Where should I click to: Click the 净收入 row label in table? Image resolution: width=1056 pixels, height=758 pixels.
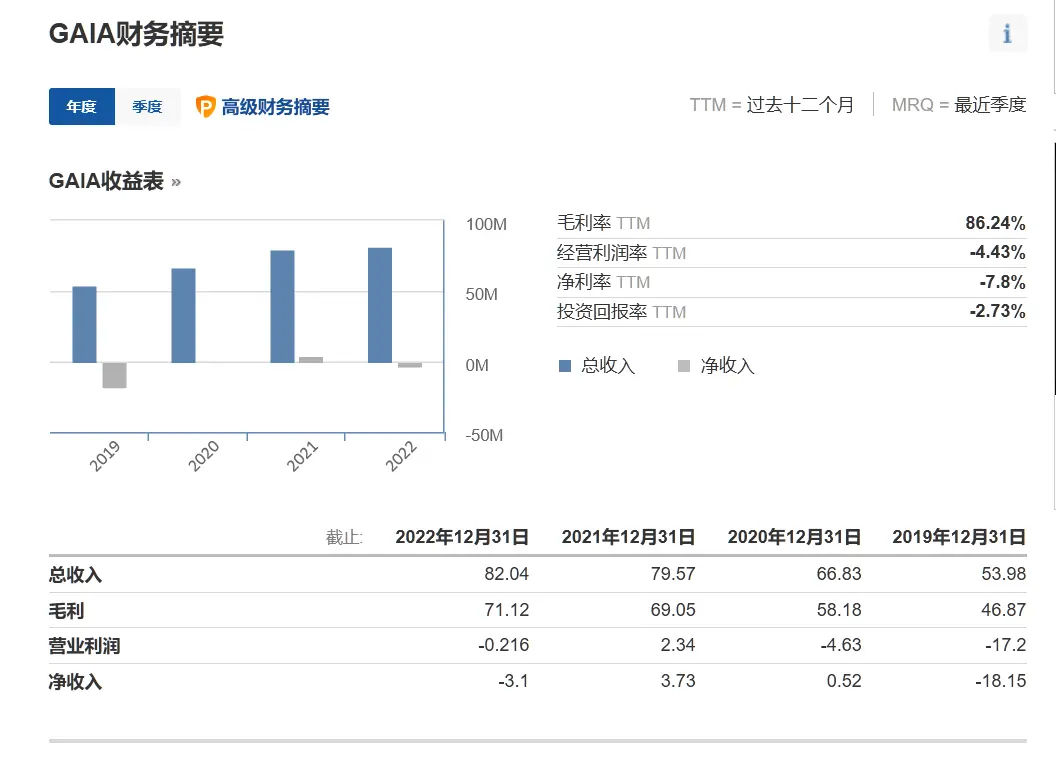75,681
